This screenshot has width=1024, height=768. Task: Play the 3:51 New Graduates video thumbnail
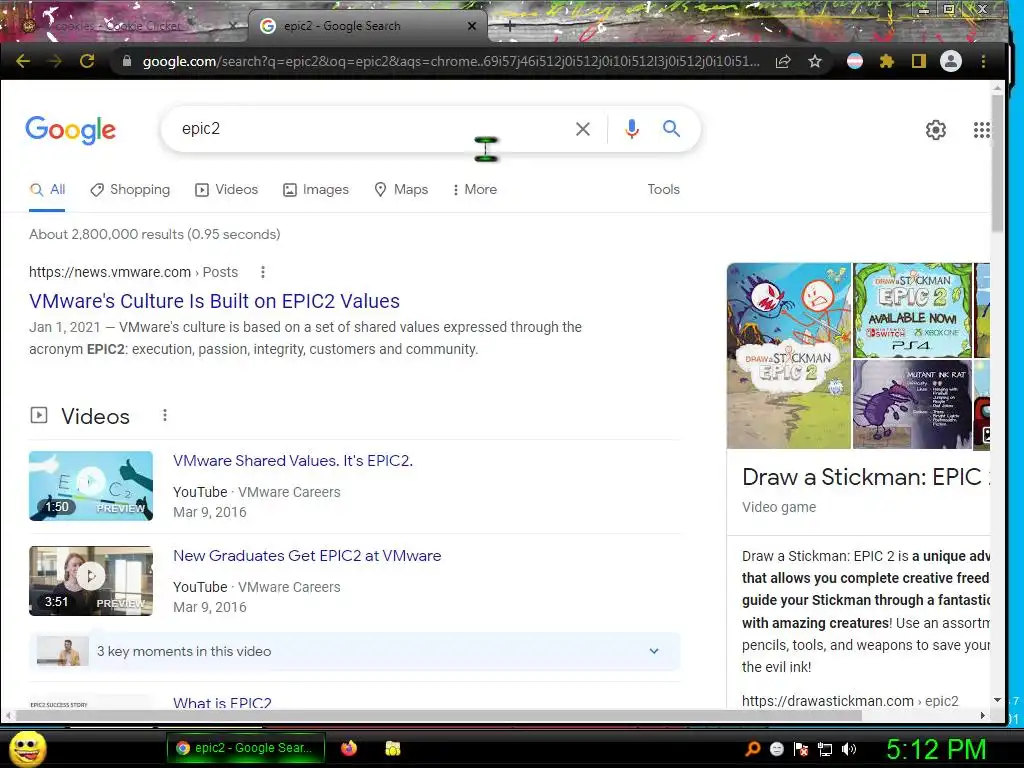[x=91, y=581]
